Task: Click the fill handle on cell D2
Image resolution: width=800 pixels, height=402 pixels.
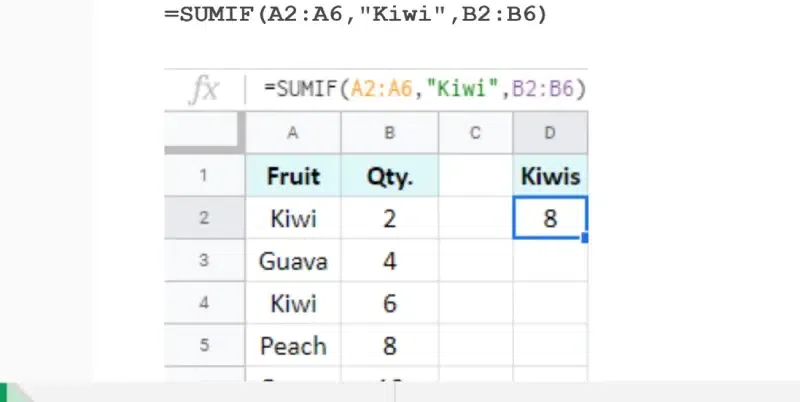Action: click(583, 238)
